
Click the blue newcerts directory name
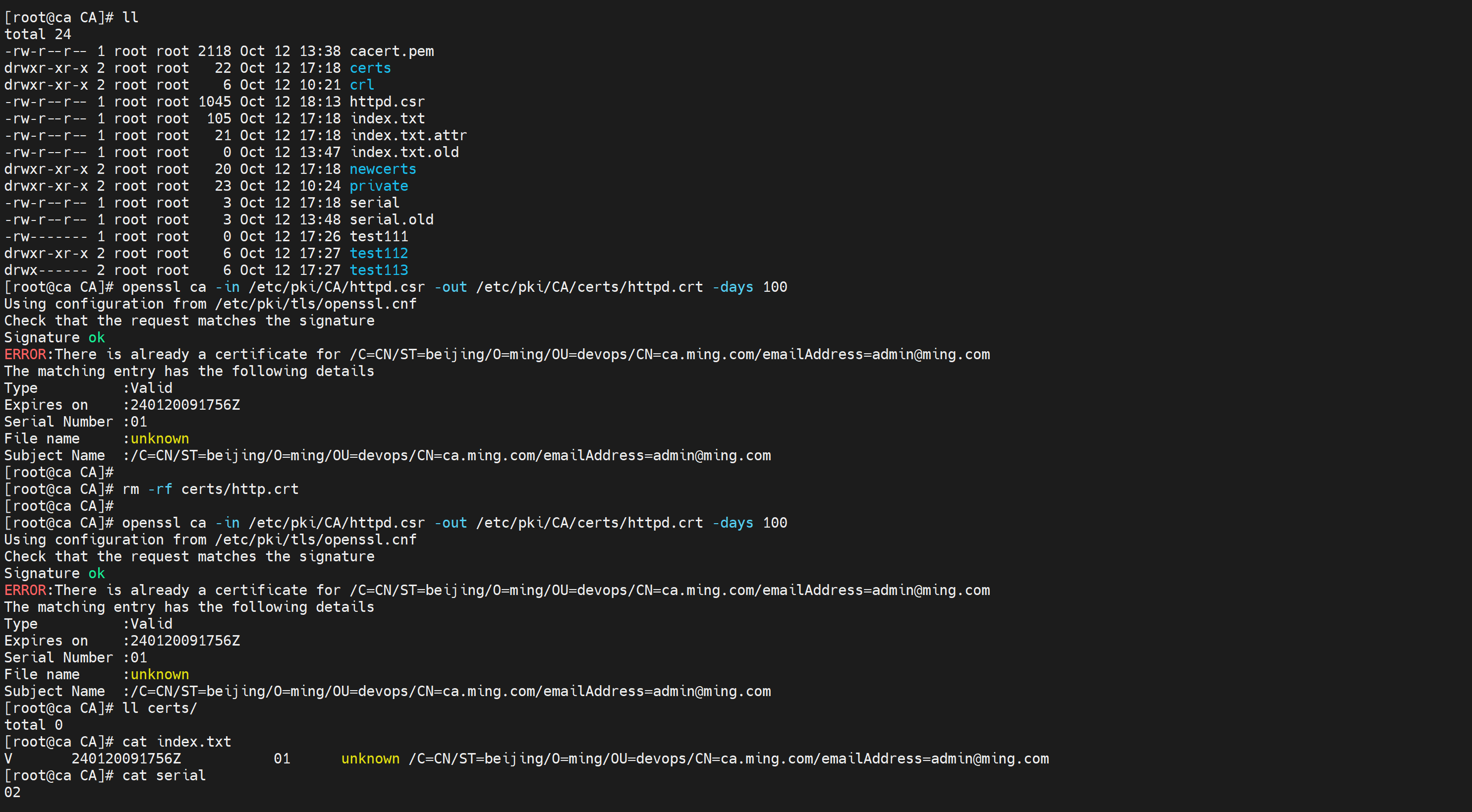pos(382,169)
